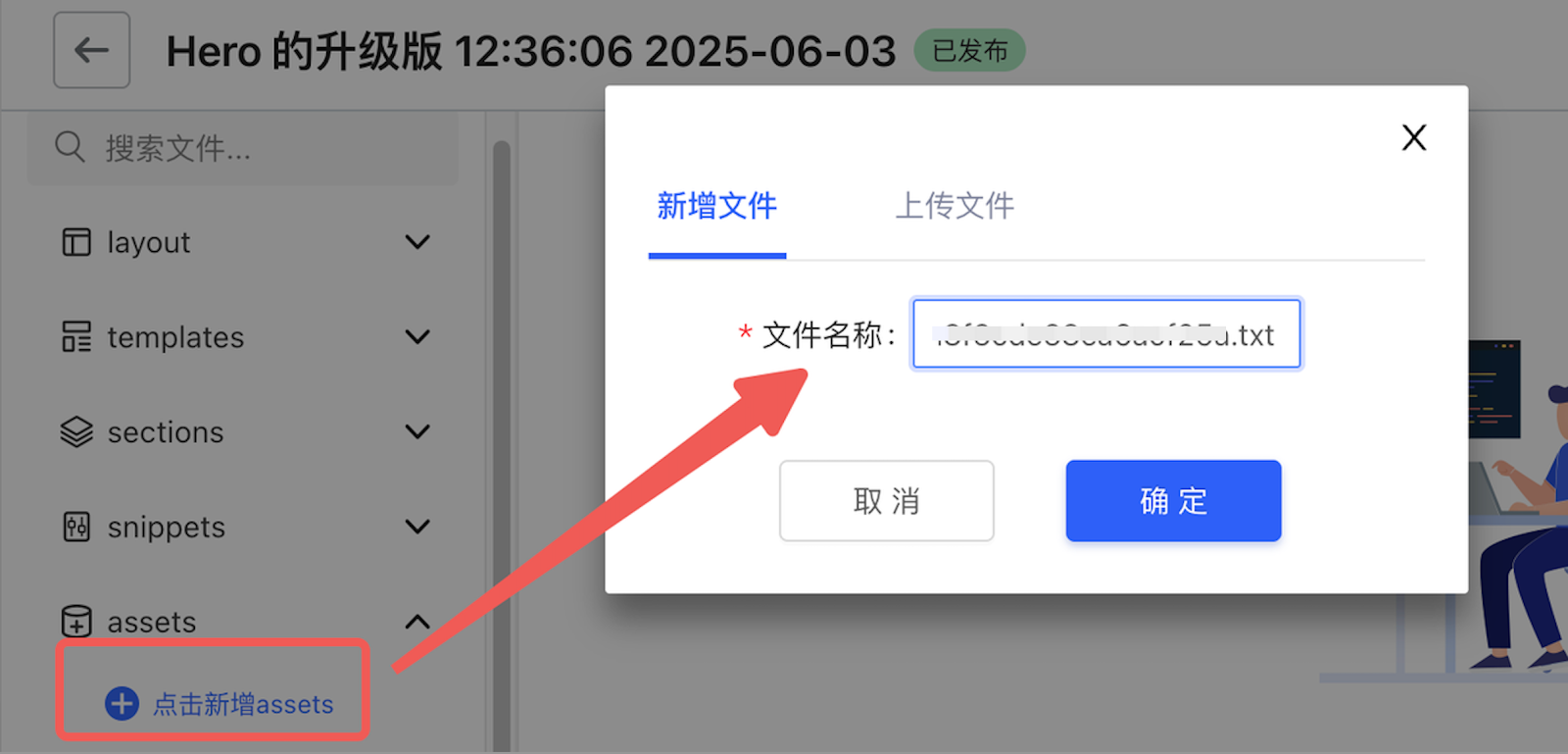Click the 取消 cancel button
The height and width of the screenshot is (754, 1568).
click(x=887, y=501)
